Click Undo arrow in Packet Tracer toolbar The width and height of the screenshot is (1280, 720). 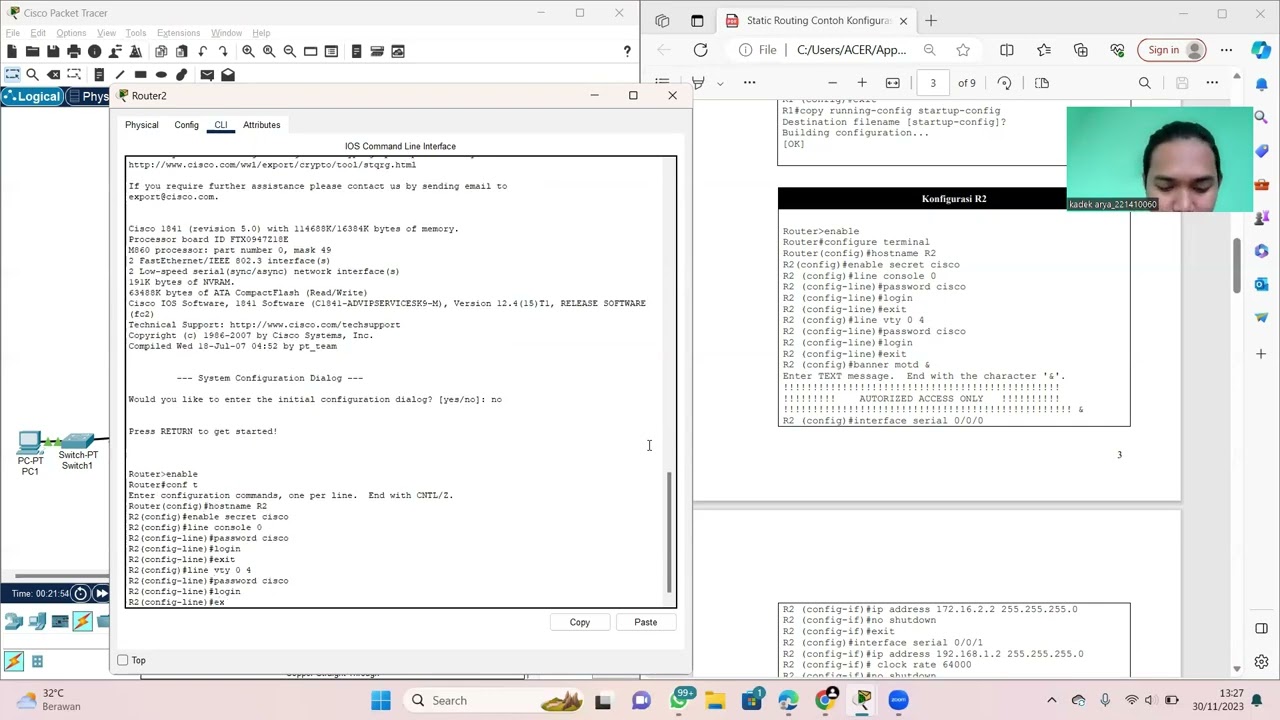[203, 51]
